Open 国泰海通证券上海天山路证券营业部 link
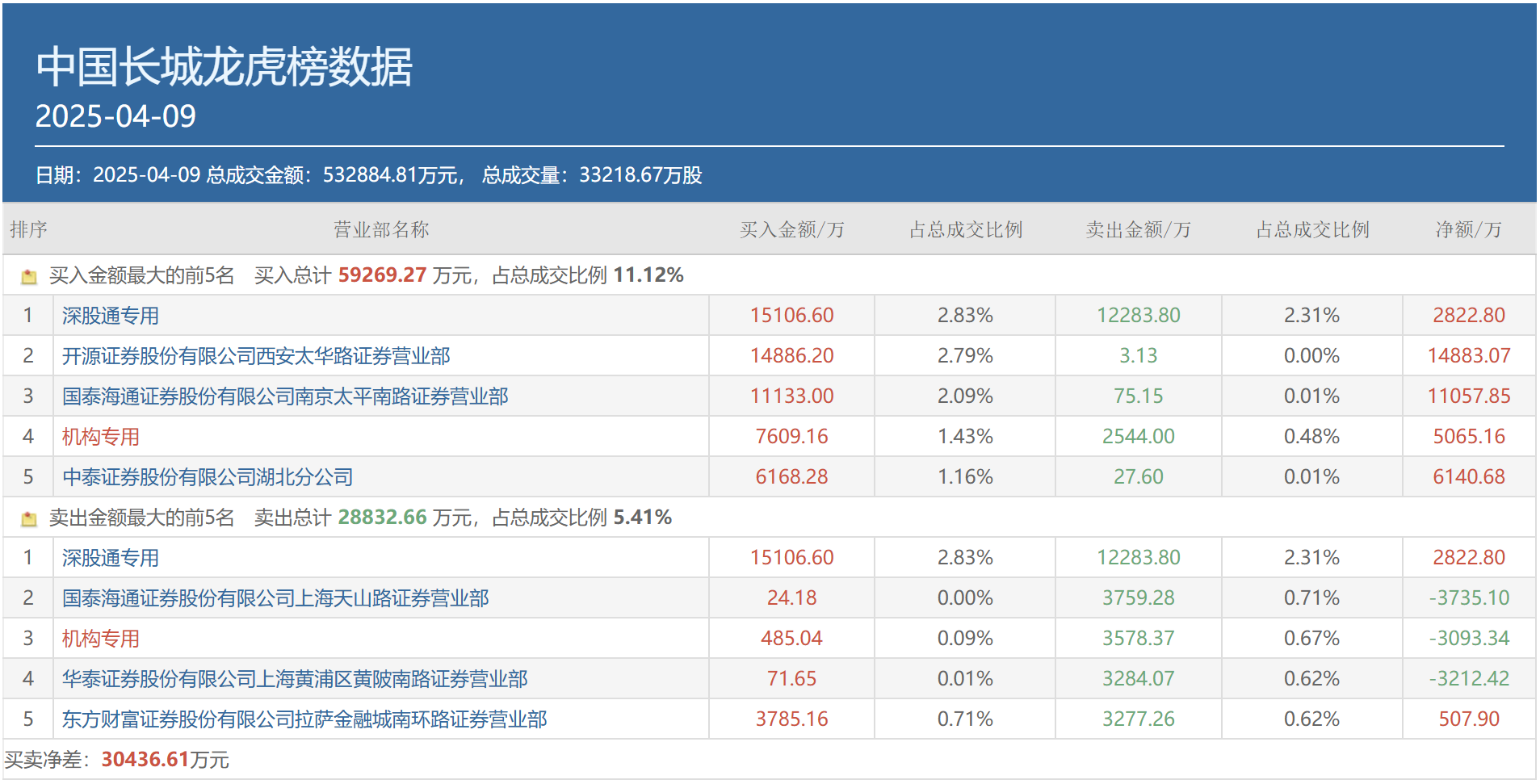 click(x=275, y=598)
